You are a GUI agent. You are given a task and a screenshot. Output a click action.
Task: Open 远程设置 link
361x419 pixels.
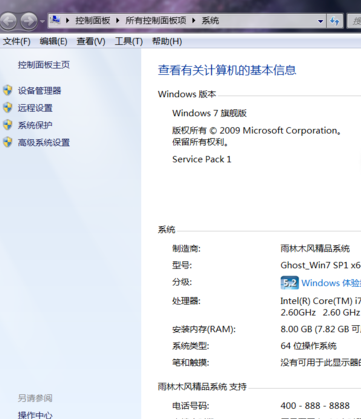pyautogui.click(x=35, y=108)
